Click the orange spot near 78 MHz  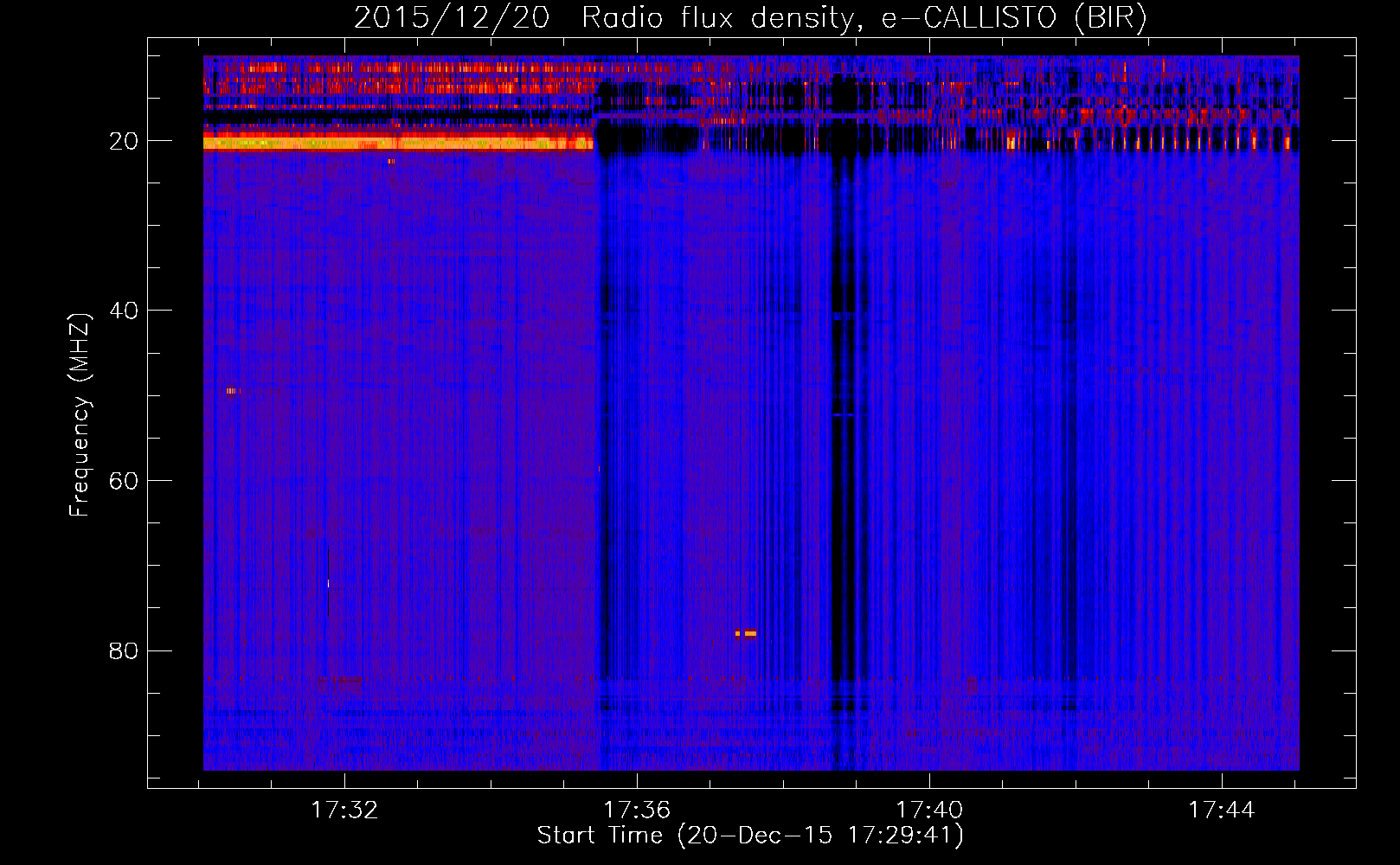(x=746, y=633)
